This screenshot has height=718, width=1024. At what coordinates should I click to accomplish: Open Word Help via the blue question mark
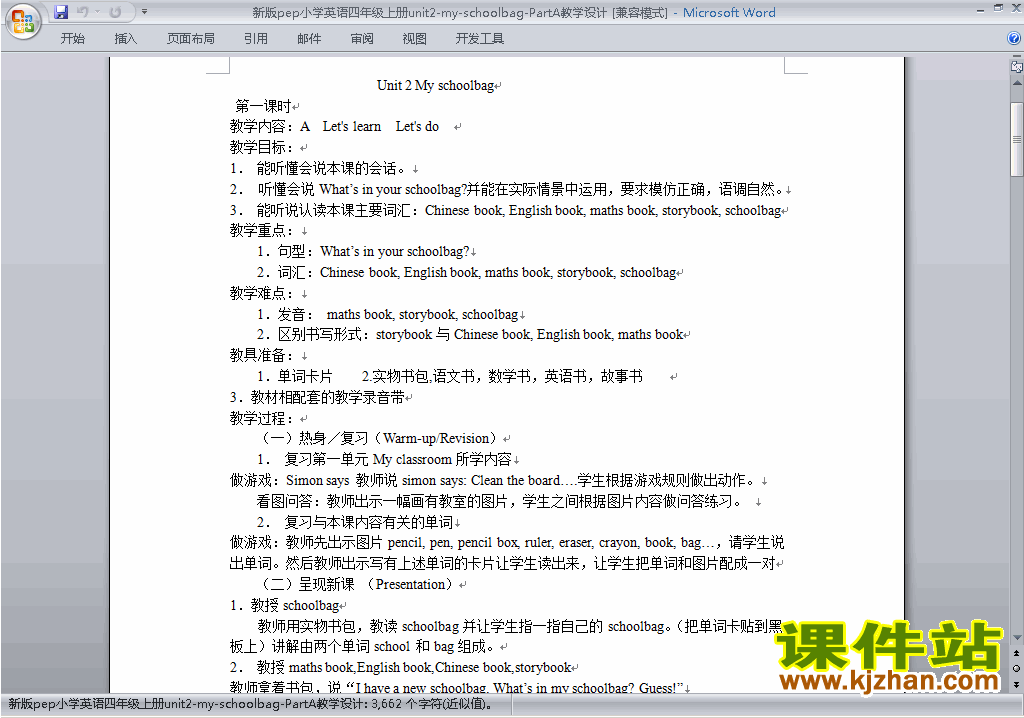click(1014, 39)
